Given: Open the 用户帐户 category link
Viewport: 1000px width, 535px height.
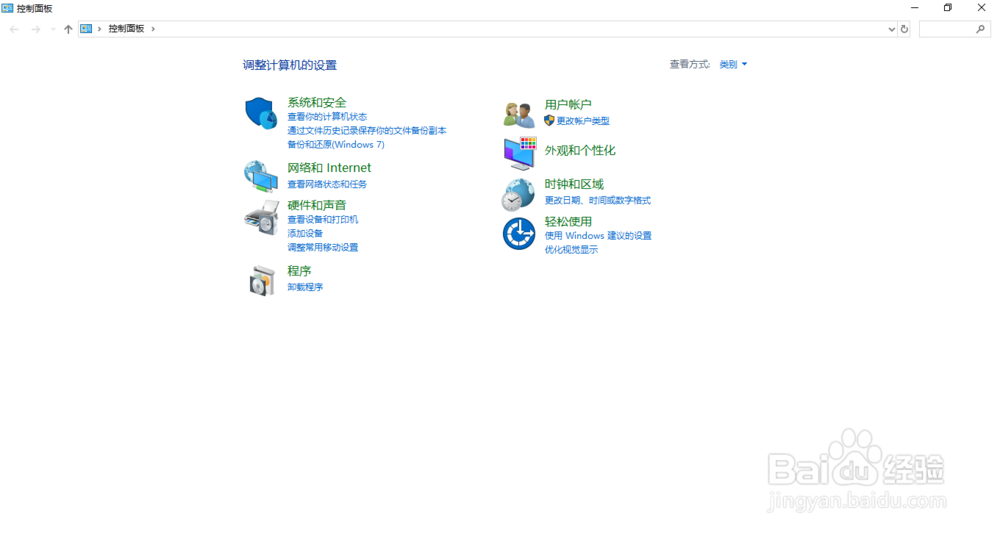Looking at the screenshot, I should [568, 105].
